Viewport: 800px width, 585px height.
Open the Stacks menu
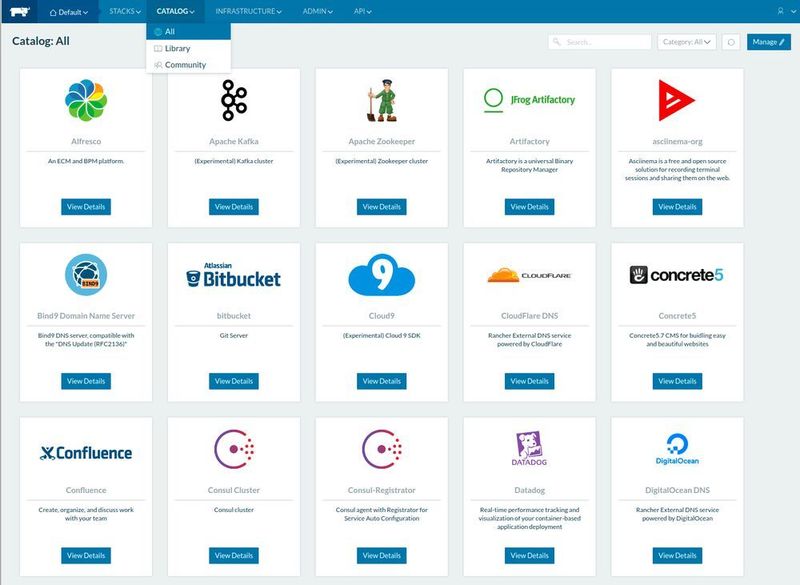tap(125, 11)
